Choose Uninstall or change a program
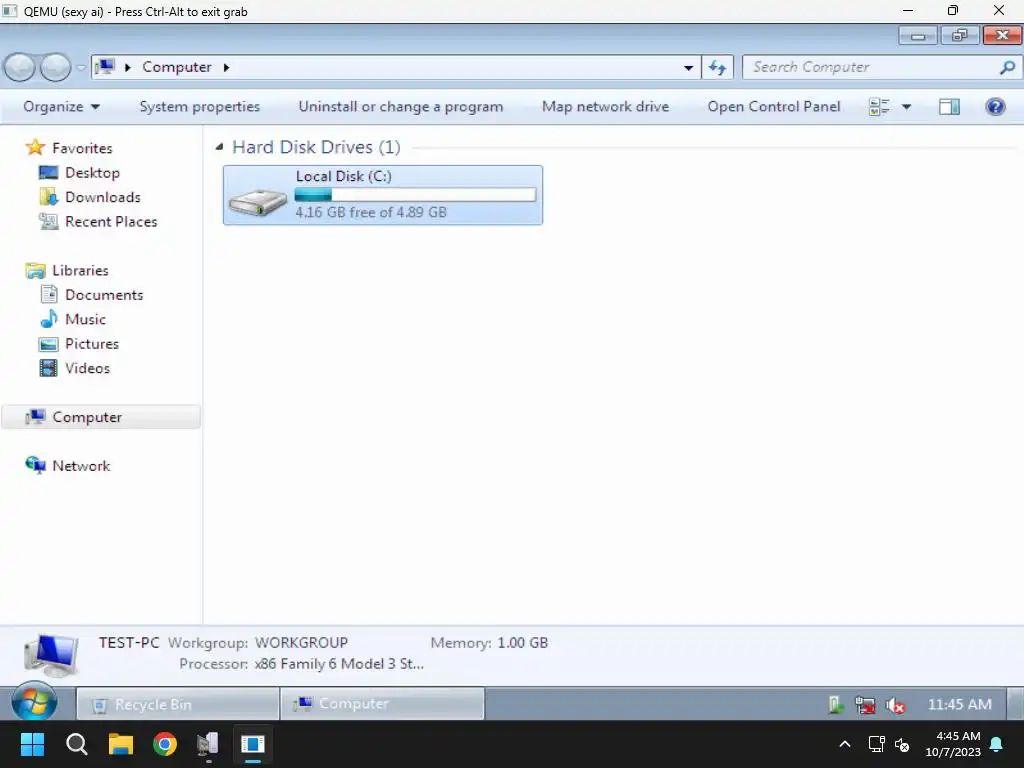 point(400,106)
